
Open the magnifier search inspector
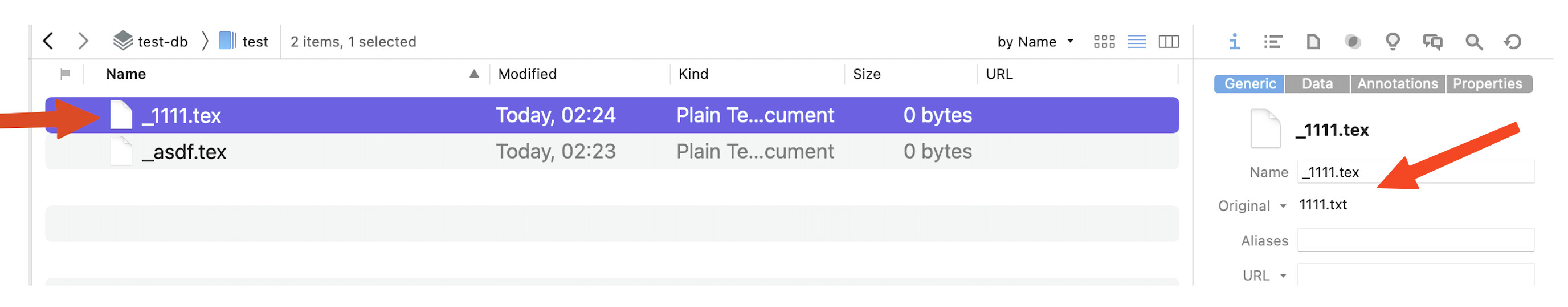click(x=1473, y=42)
